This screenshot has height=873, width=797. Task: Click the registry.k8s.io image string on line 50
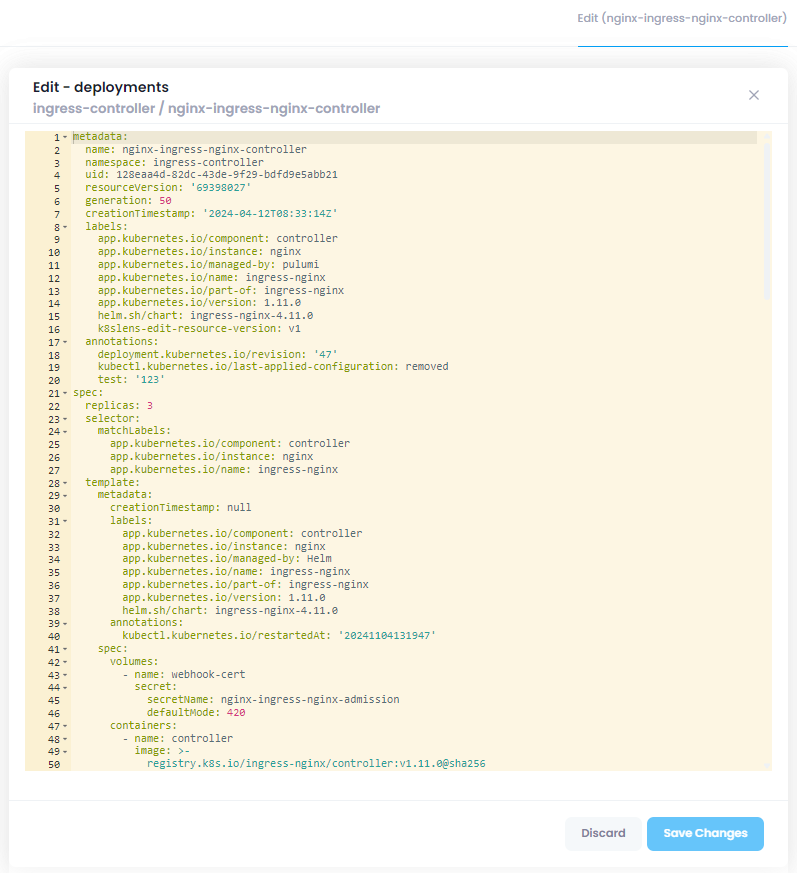(316, 764)
